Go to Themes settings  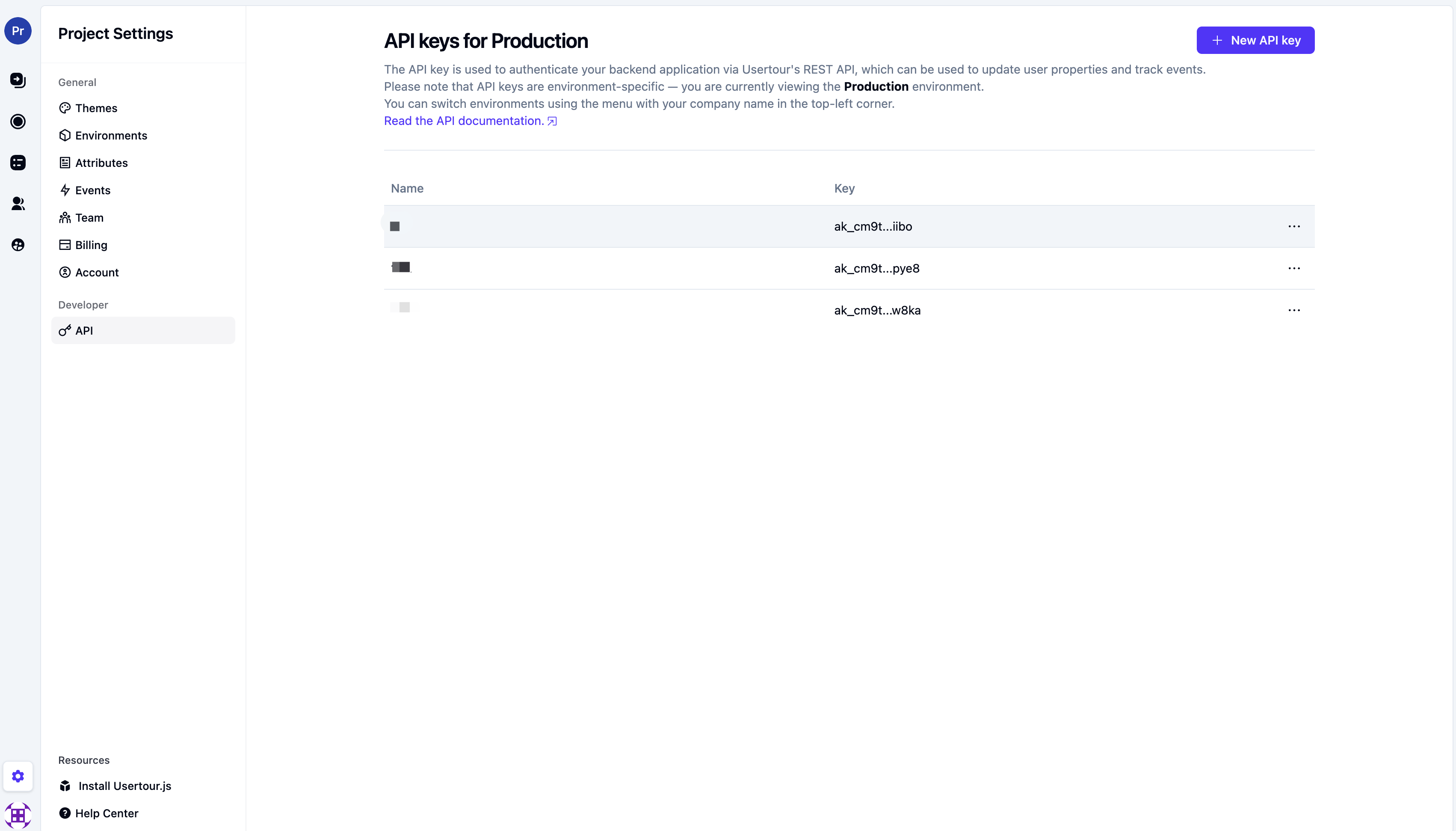pos(96,108)
